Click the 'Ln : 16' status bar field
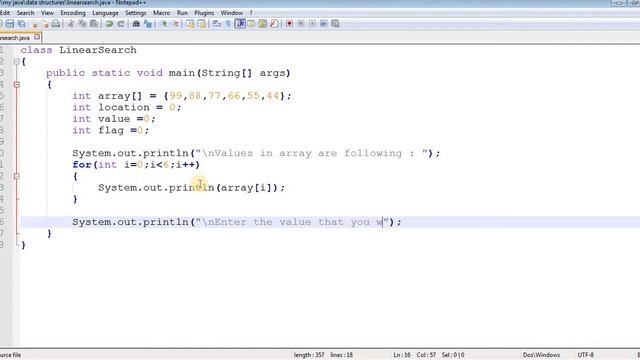The width and height of the screenshot is (640, 360). pos(402,355)
